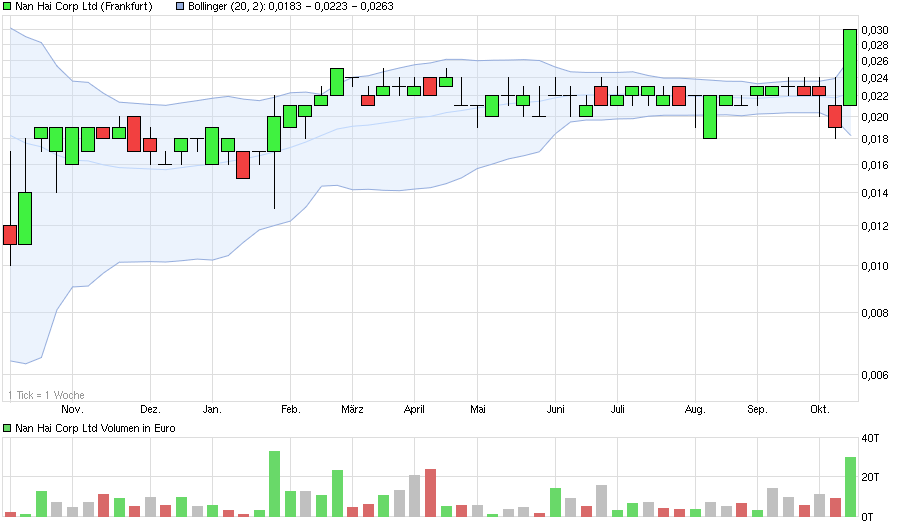Click the green Nan Hai Corp Ltd legend swatch
The height and width of the screenshot is (526, 900).
point(7,7)
